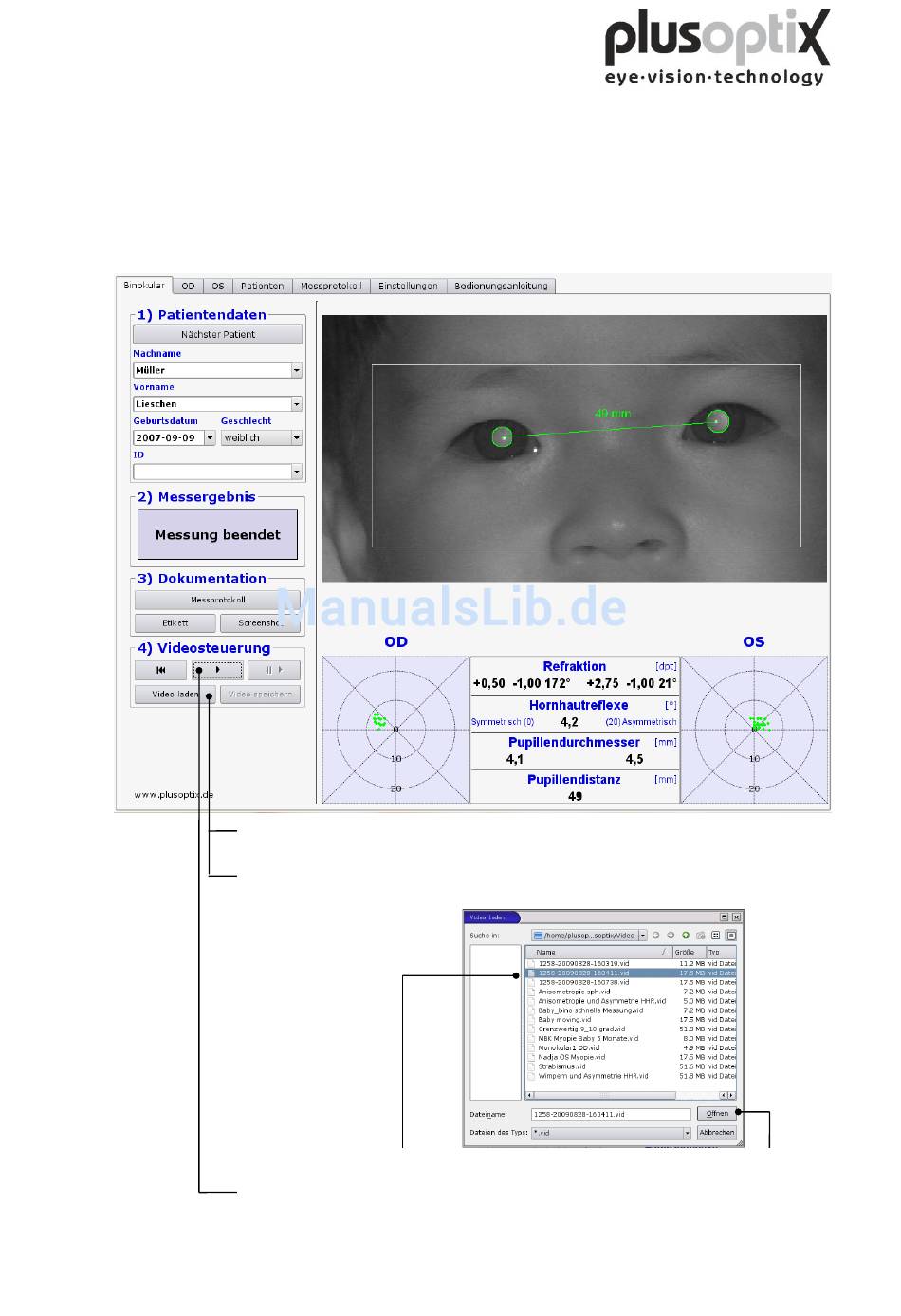Click the Video speichern button
The image size is (901, 1316).
tap(260, 695)
